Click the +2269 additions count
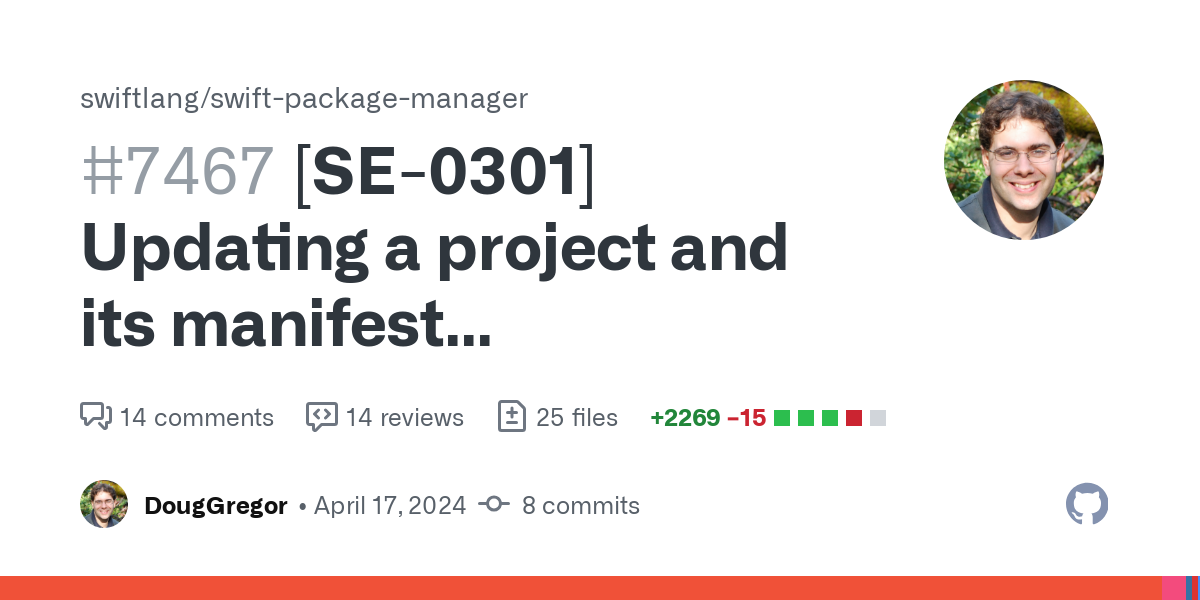This screenshot has width=1200, height=600. tap(685, 418)
